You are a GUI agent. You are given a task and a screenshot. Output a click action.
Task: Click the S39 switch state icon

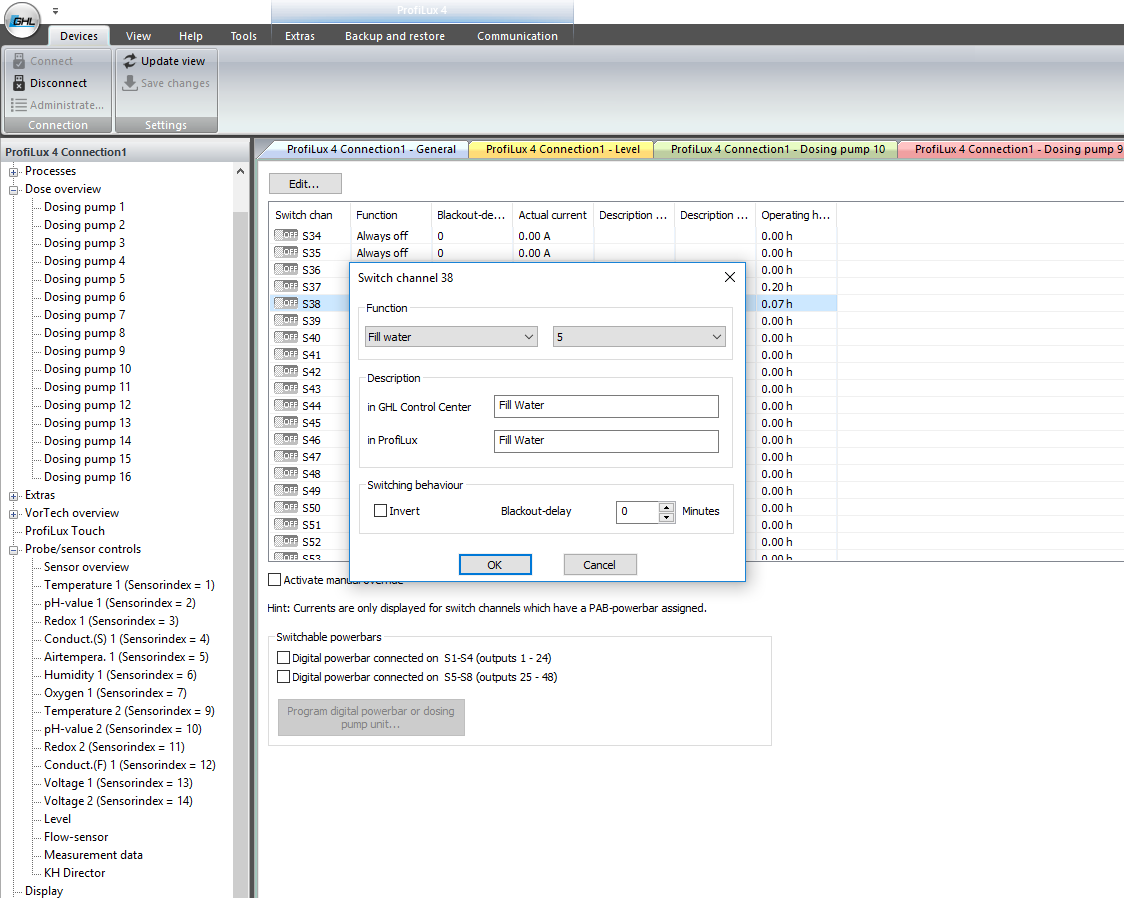286,320
